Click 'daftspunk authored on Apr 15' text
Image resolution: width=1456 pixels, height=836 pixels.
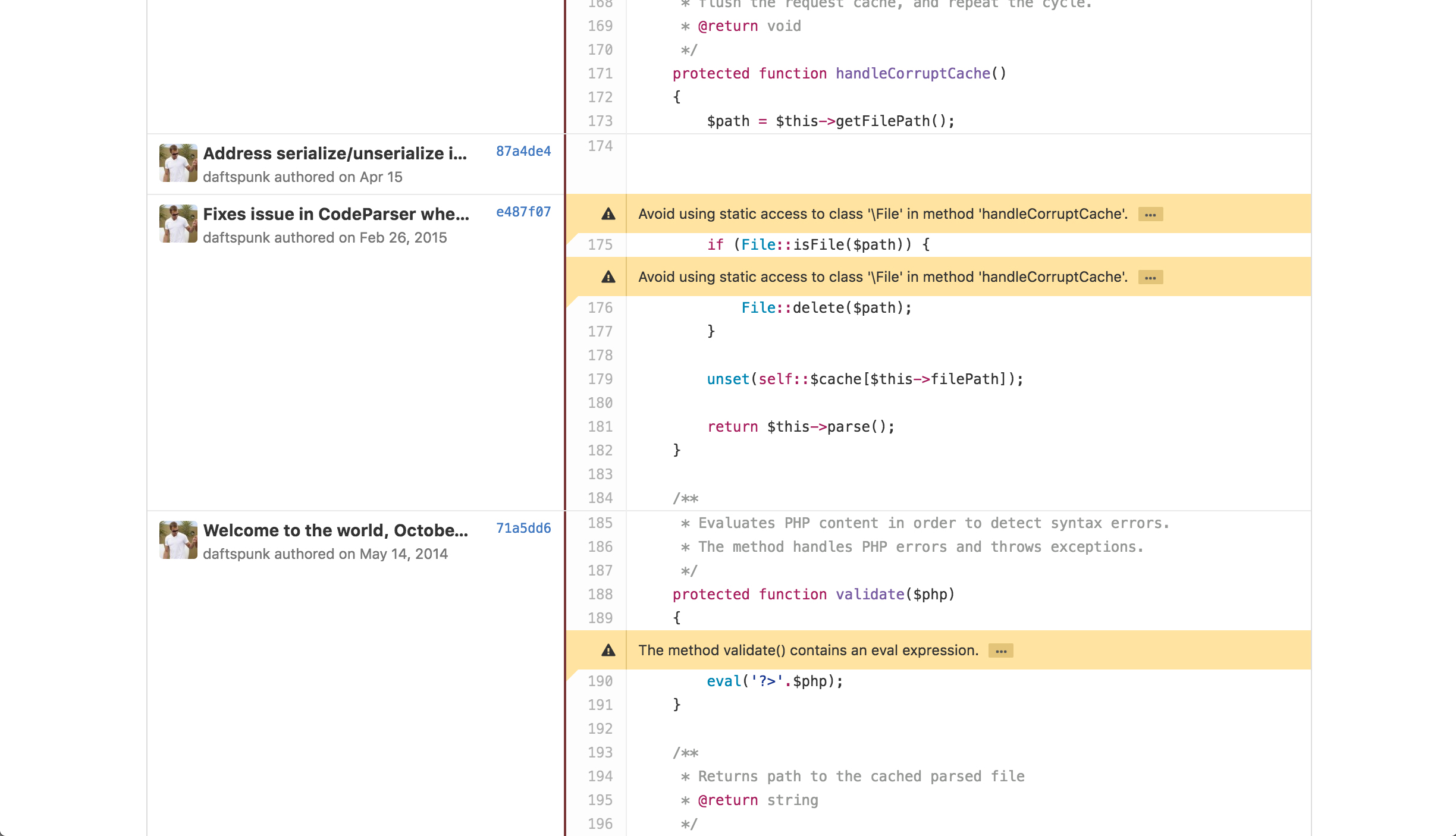tap(303, 177)
